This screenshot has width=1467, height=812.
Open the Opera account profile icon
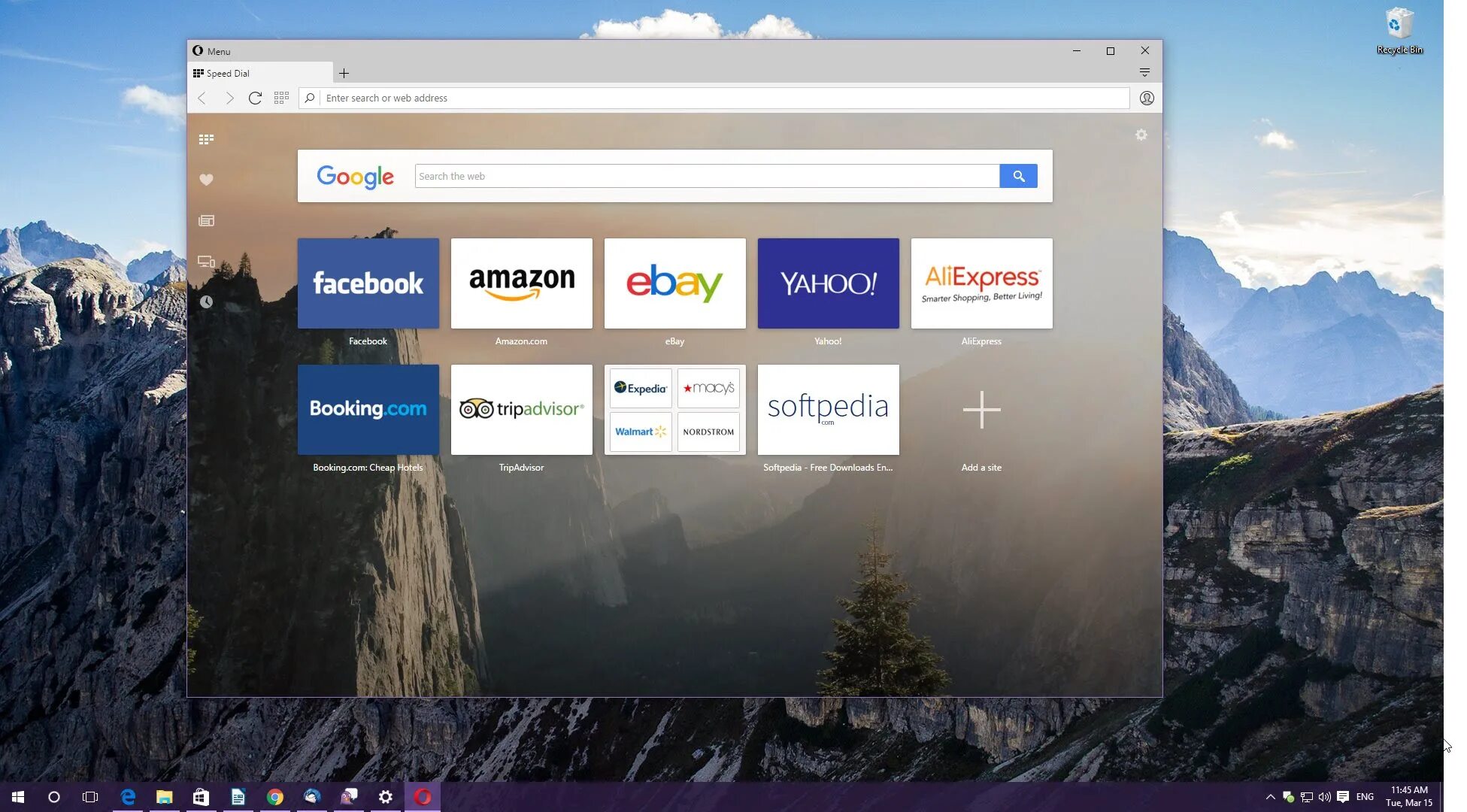1147,98
